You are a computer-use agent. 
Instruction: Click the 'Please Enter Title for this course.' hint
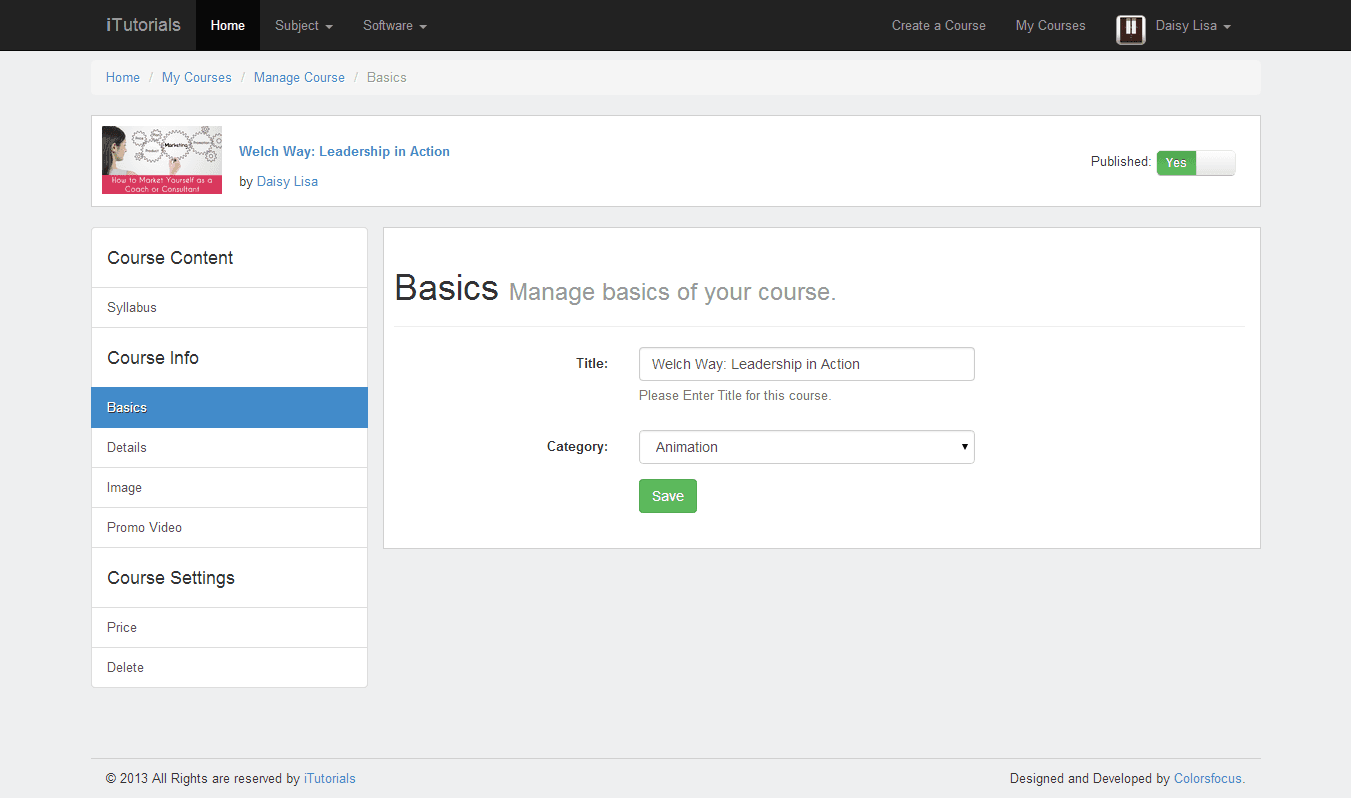click(x=735, y=395)
